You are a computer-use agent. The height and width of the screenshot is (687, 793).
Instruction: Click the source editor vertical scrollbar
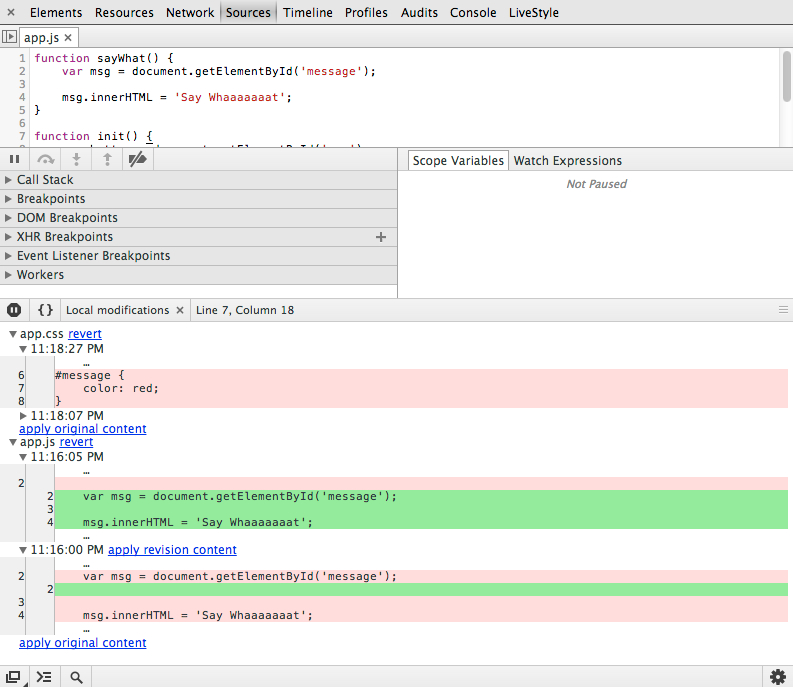click(786, 76)
